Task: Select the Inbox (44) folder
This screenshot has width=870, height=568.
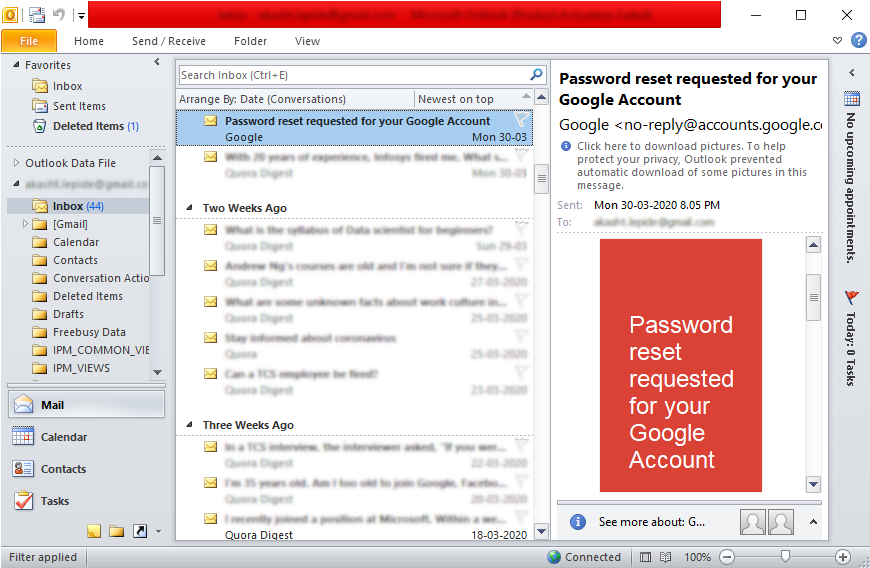Action: (x=78, y=206)
